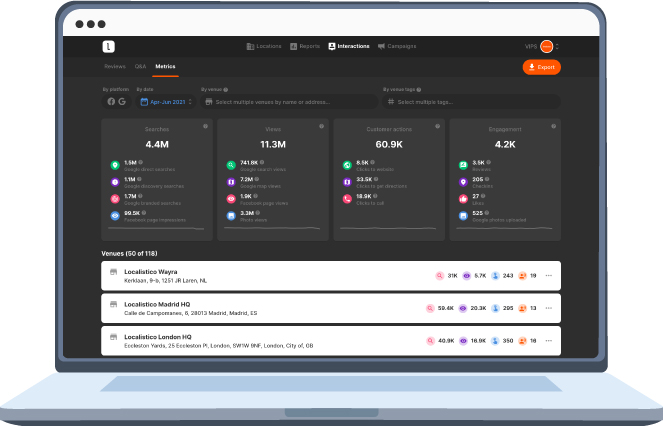Open the Locations menu item
663x426 pixels.
(264, 46)
